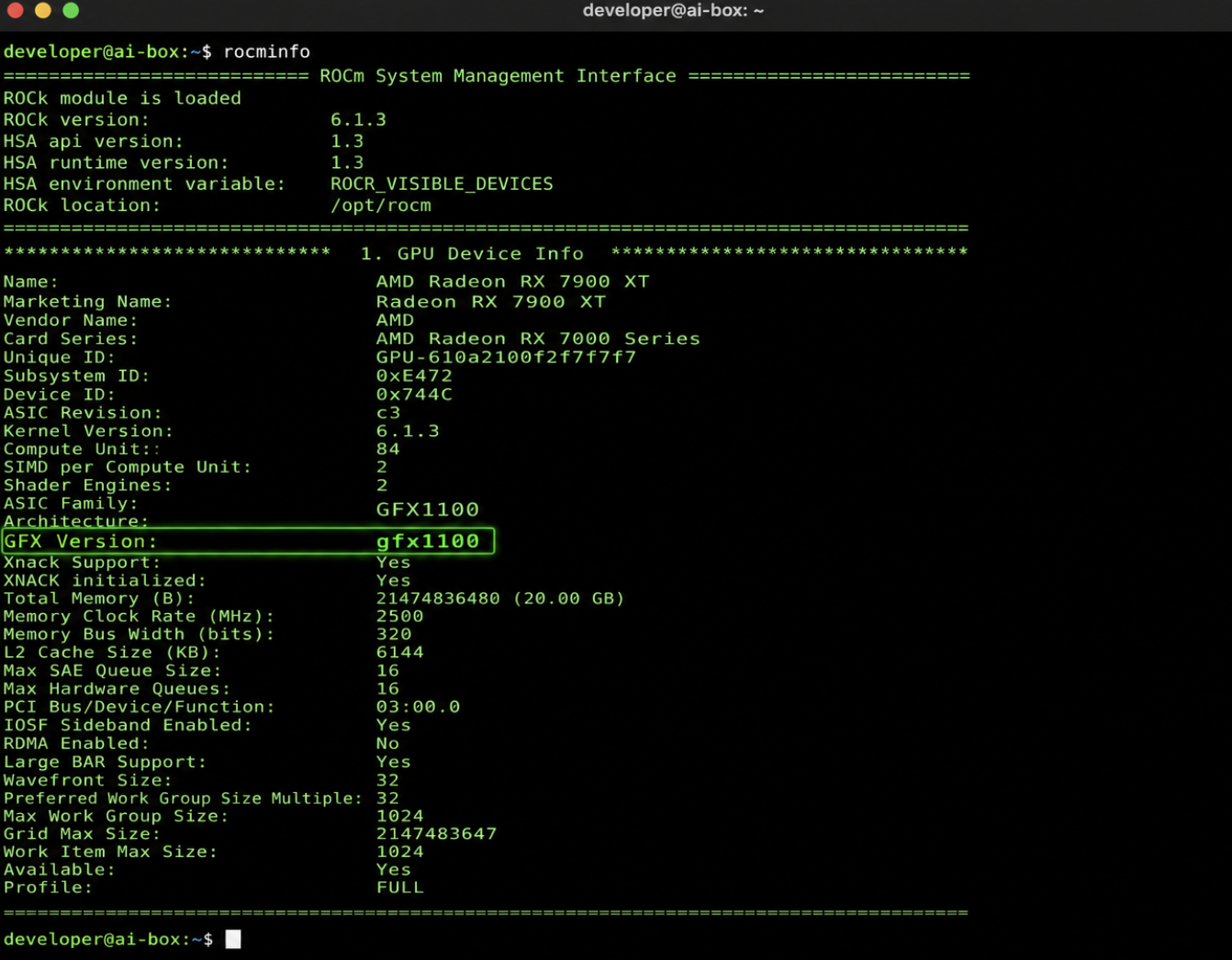The image size is (1232, 960).
Task: Click the lowercase "gfx1100" GFX Version value
Action: [x=428, y=541]
